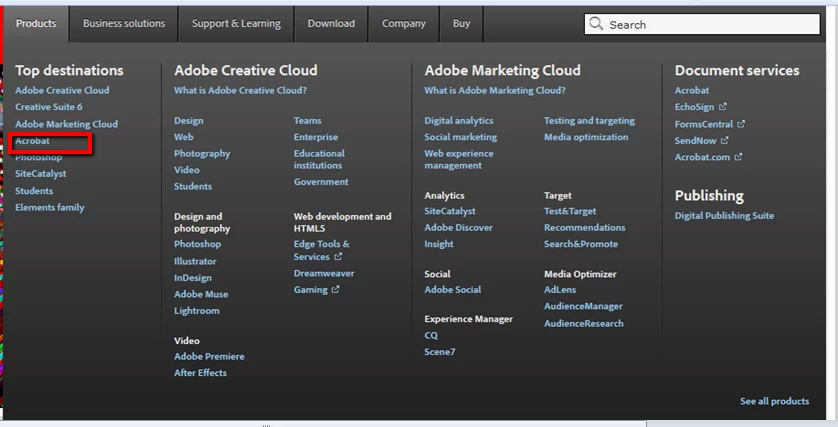Image resolution: width=838 pixels, height=427 pixels.
Task: Click the external-link icon beside EchoSign
Action: coord(723,107)
